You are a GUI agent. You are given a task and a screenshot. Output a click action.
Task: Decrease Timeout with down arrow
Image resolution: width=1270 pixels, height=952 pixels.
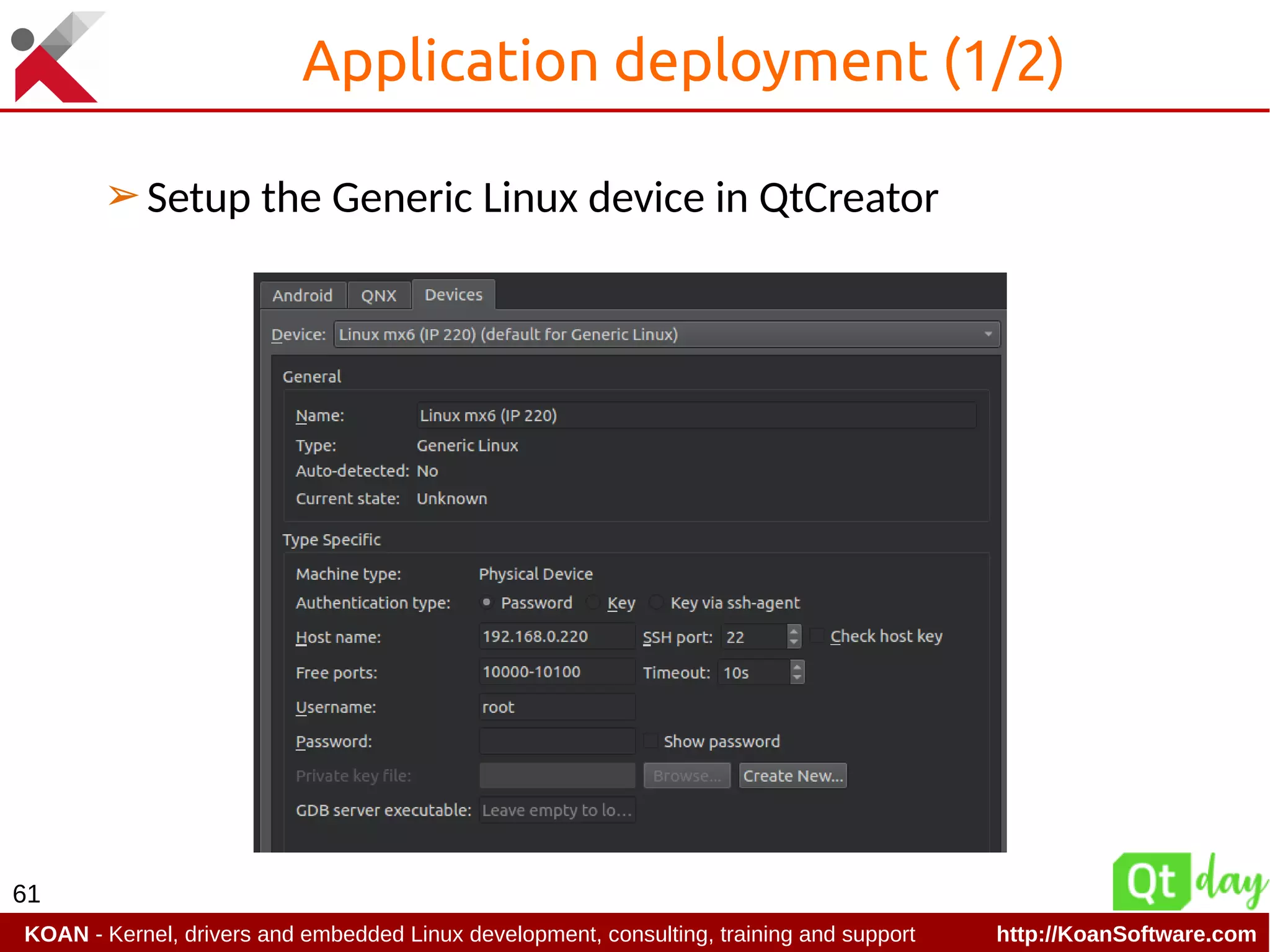click(797, 678)
